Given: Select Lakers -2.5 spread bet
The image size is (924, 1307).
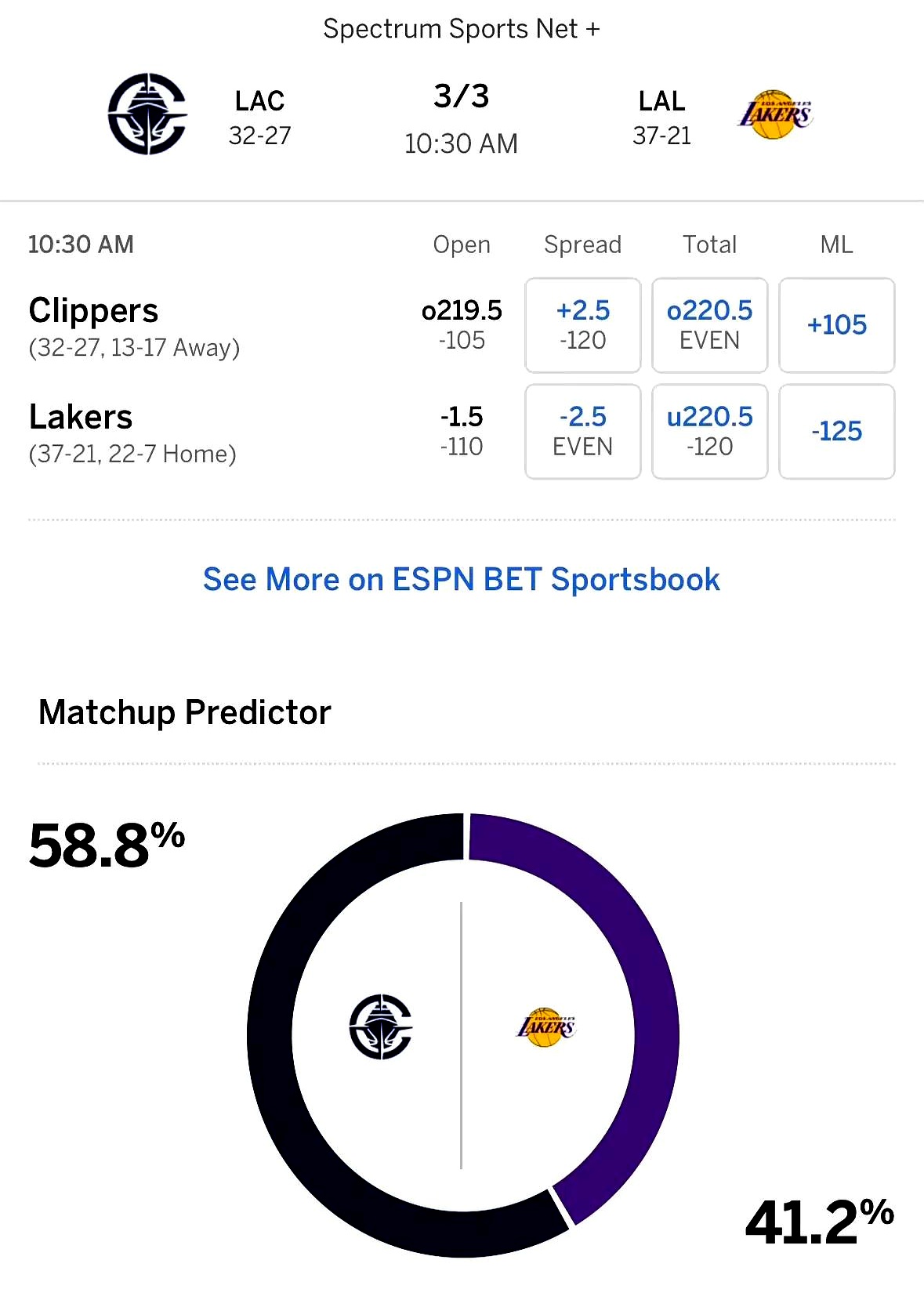Looking at the screenshot, I should click(583, 432).
